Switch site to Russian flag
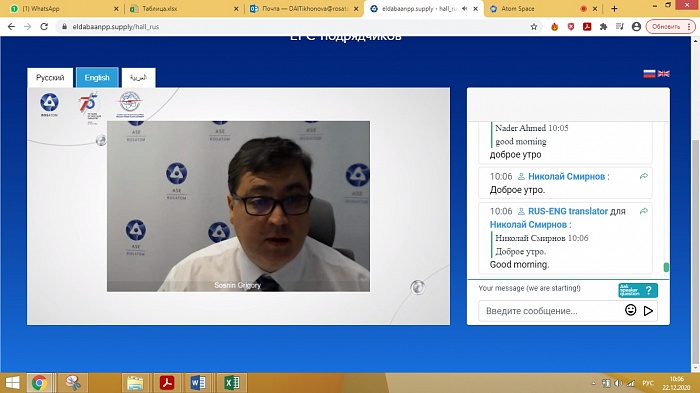Viewport: 700px width, 393px height. click(649, 74)
